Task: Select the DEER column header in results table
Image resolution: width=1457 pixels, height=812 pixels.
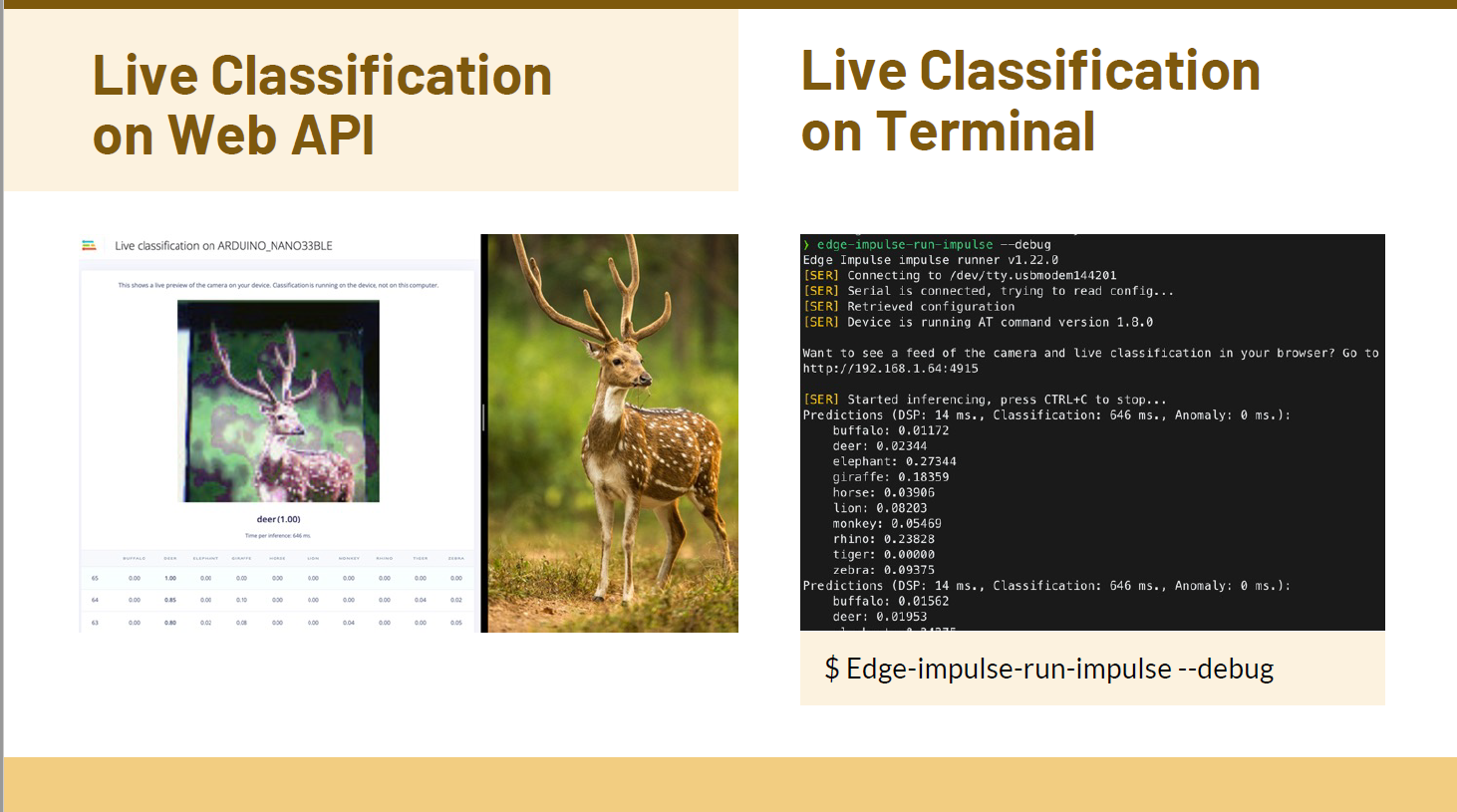Action: pyautogui.click(x=170, y=558)
